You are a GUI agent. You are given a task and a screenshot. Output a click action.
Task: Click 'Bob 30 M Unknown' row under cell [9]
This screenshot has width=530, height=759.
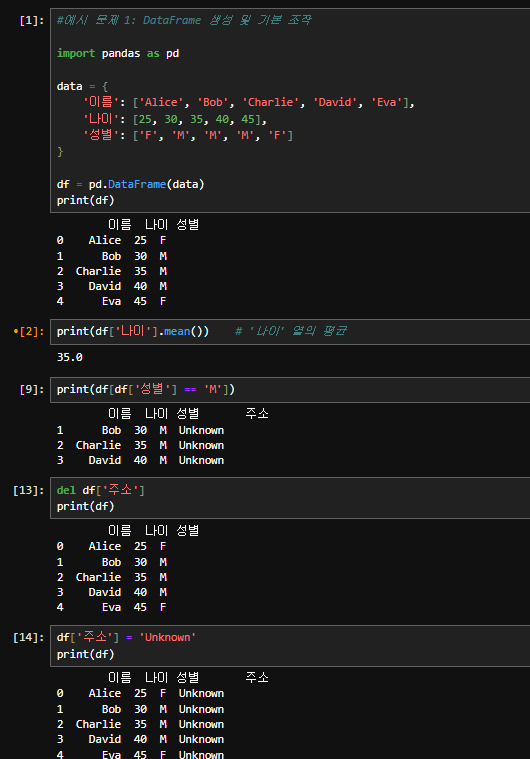(140, 430)
